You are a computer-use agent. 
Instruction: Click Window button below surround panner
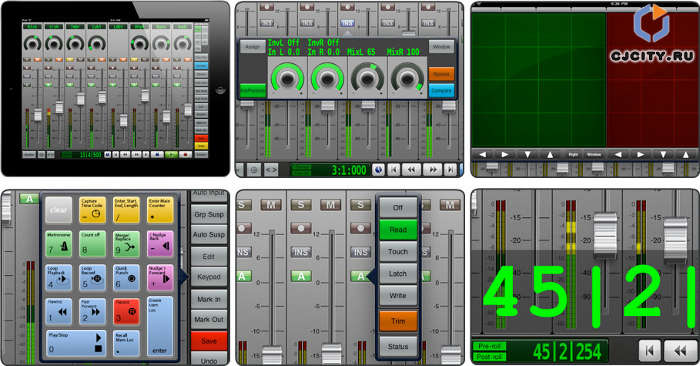pyautogui.click(x=594, y=154)
